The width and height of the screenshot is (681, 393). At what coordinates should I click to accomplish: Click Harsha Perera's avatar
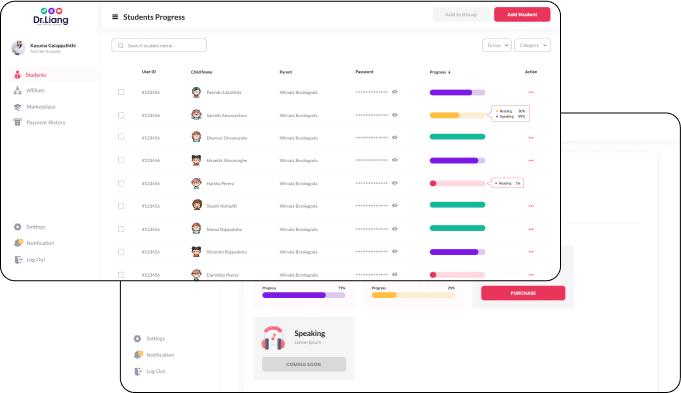(x=196, y=183)
